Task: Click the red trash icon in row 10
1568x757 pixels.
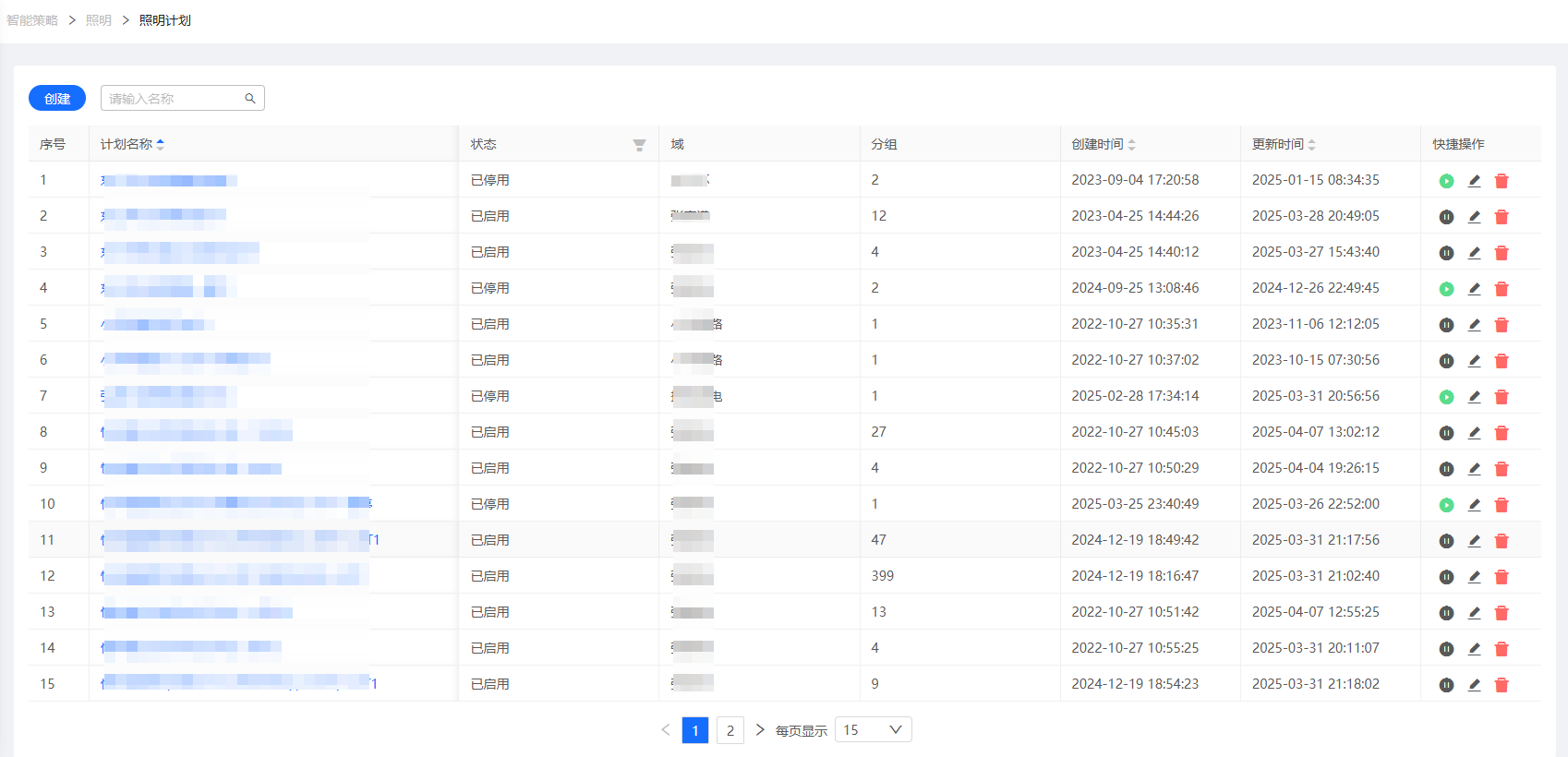Action: point(1502,505)
